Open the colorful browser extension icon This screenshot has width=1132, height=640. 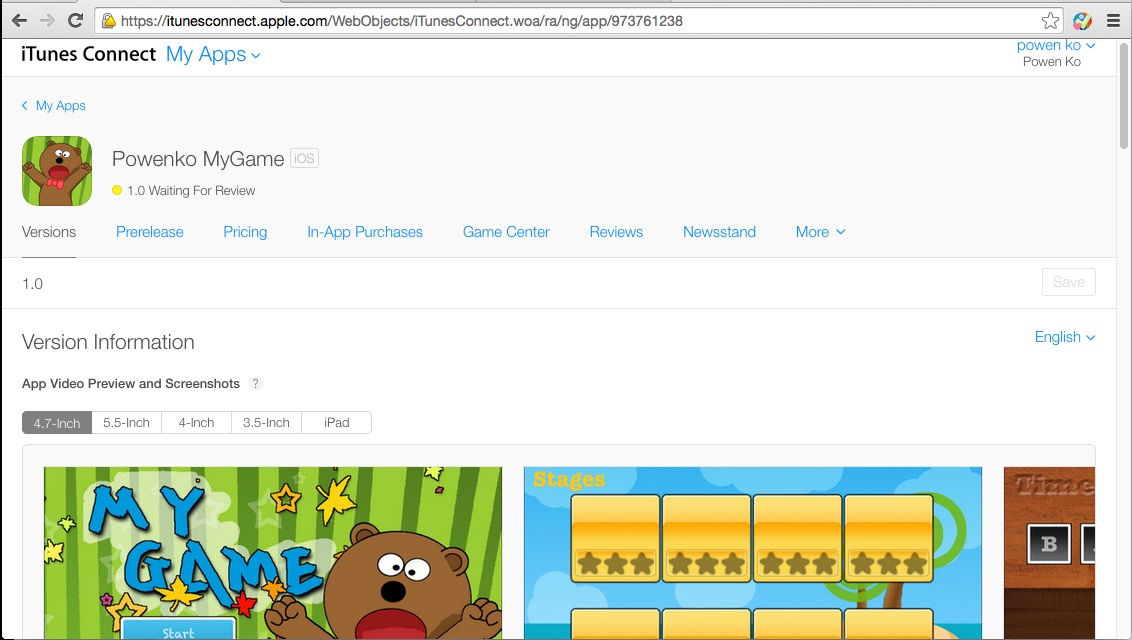[x=1082, y=21]
